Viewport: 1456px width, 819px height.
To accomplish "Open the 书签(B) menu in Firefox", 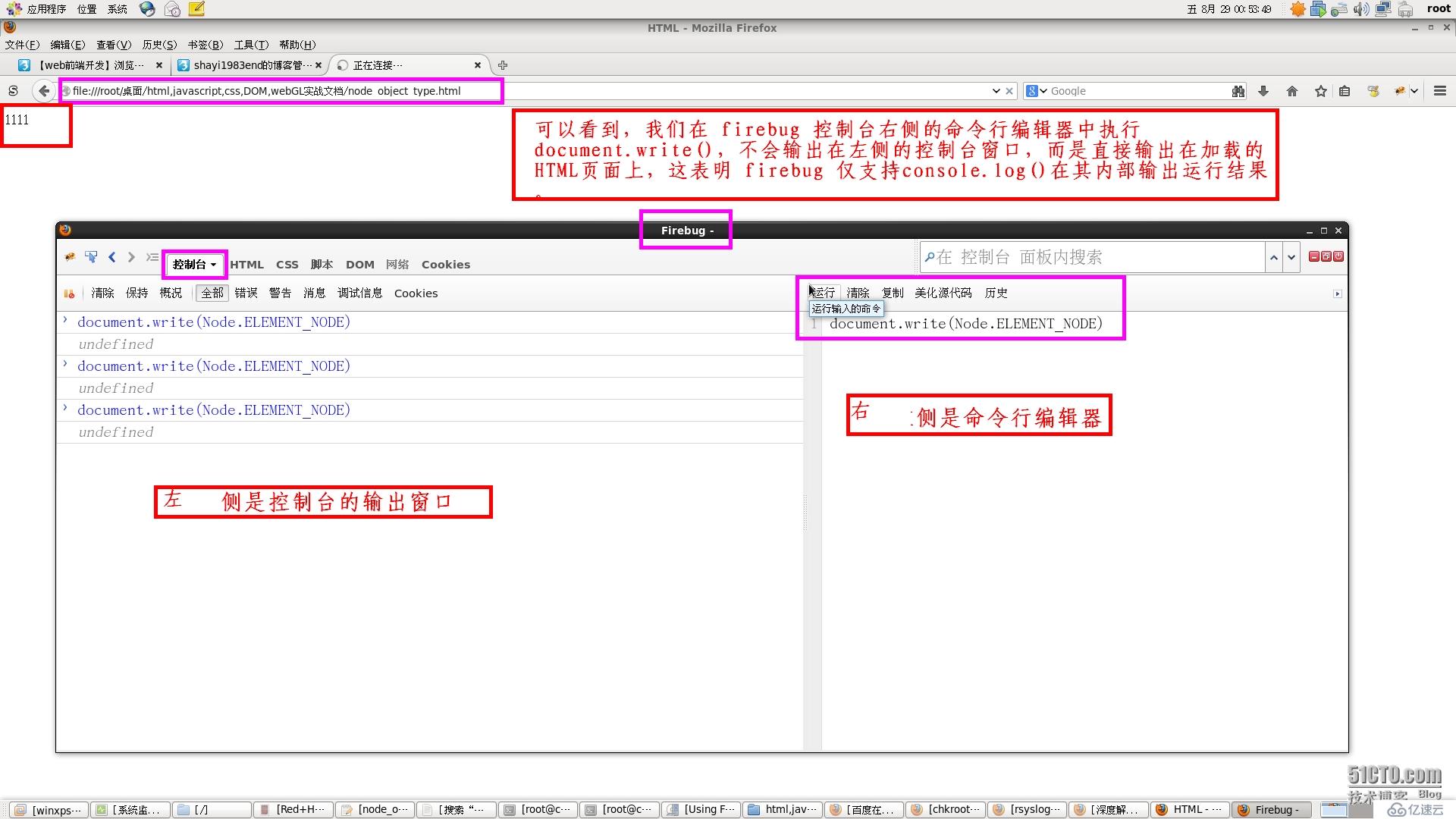I will (x=206, y=45).
